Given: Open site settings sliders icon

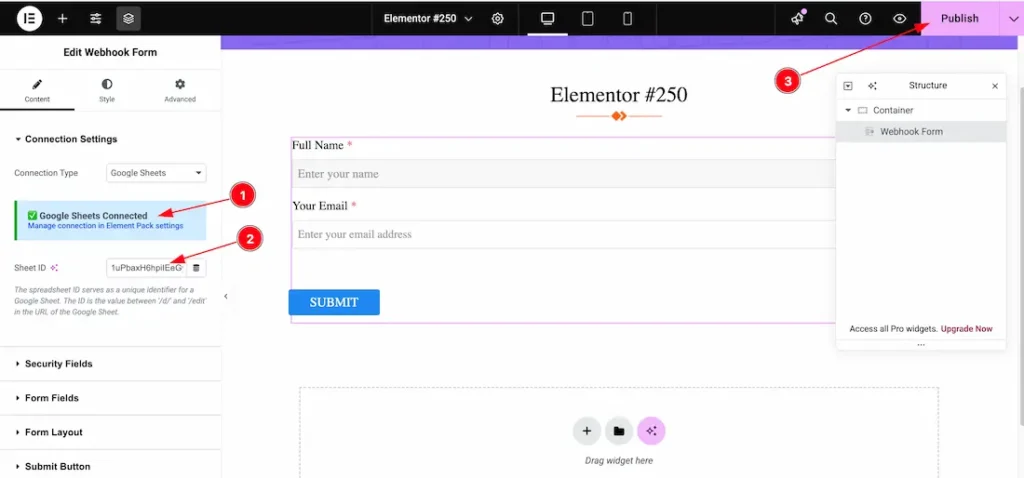Looking at the screenshot, I should [x=96, y=18].
